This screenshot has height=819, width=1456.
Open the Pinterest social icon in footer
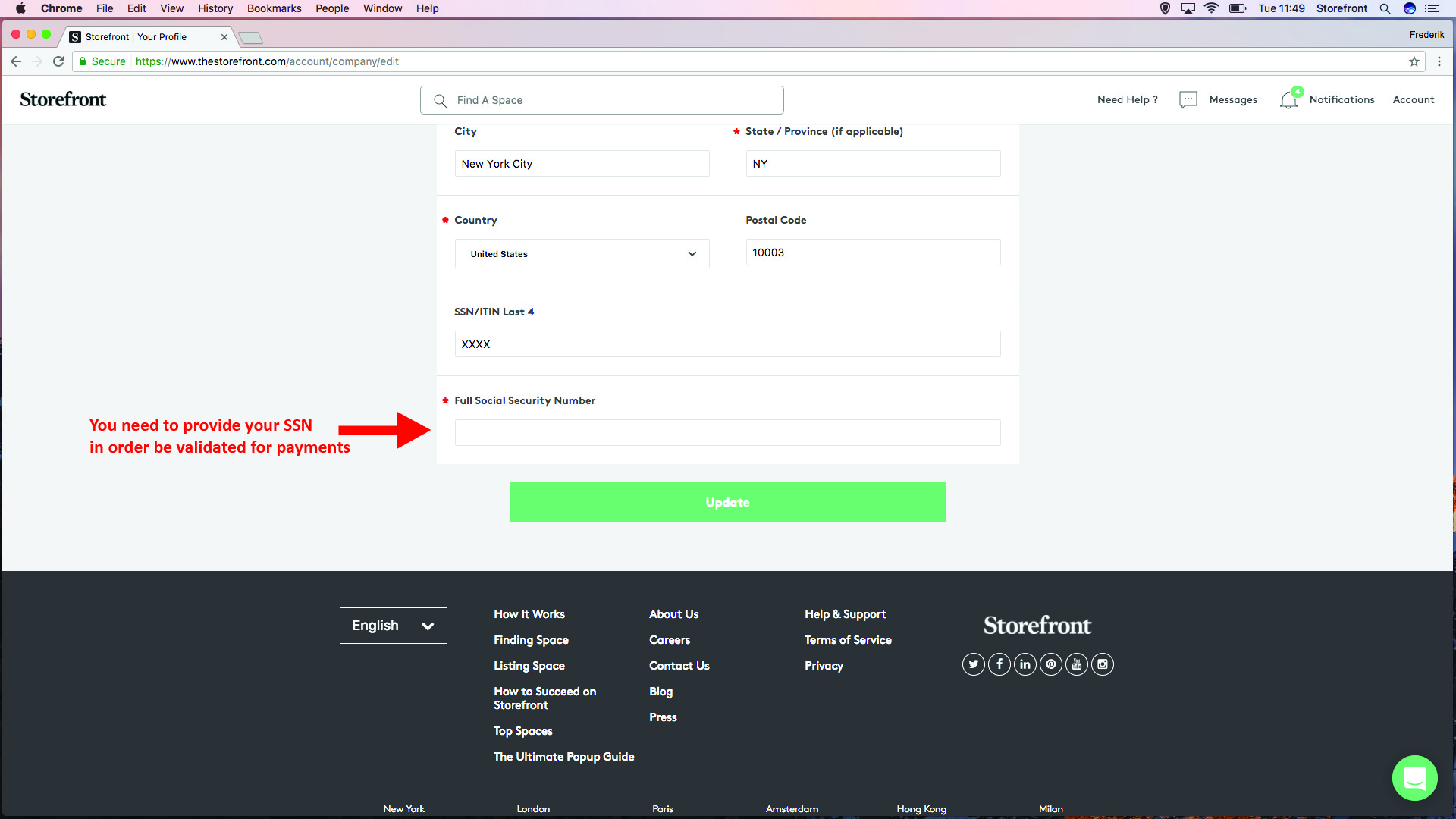(x=1051, y=664)
